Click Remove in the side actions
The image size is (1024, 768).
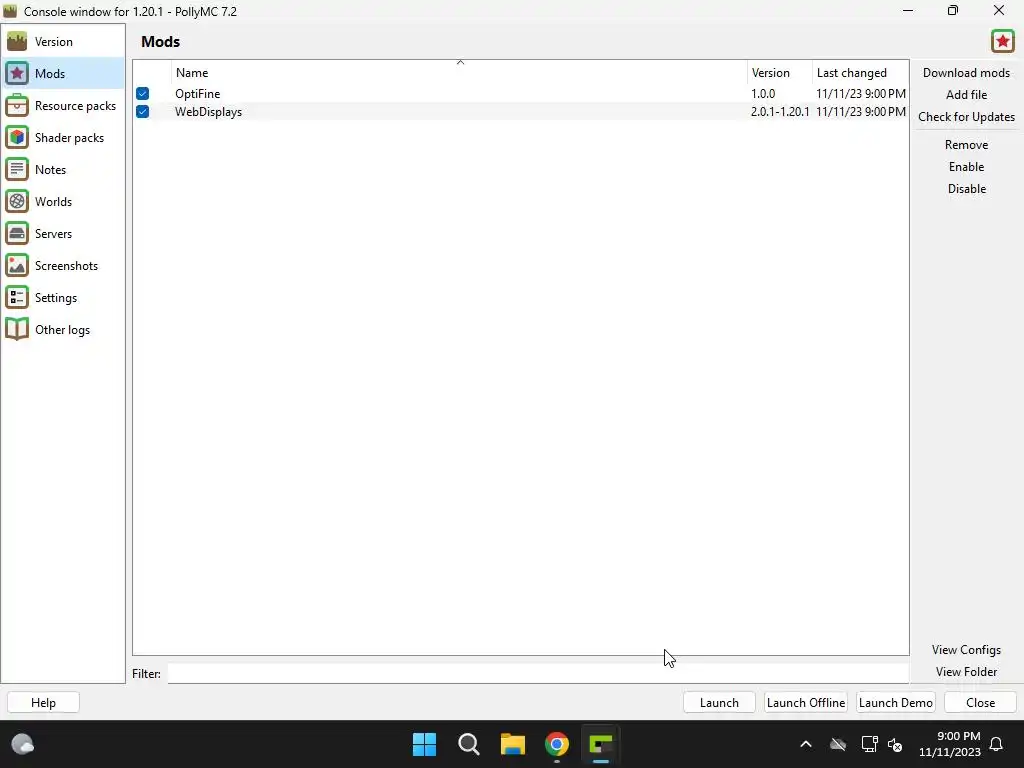[966, 145]
